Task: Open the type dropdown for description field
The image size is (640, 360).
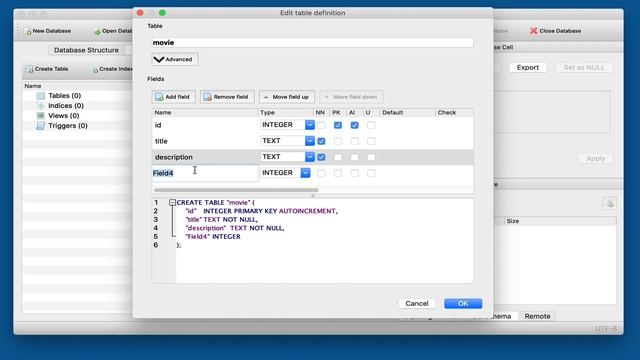Action: pos(309,157)
